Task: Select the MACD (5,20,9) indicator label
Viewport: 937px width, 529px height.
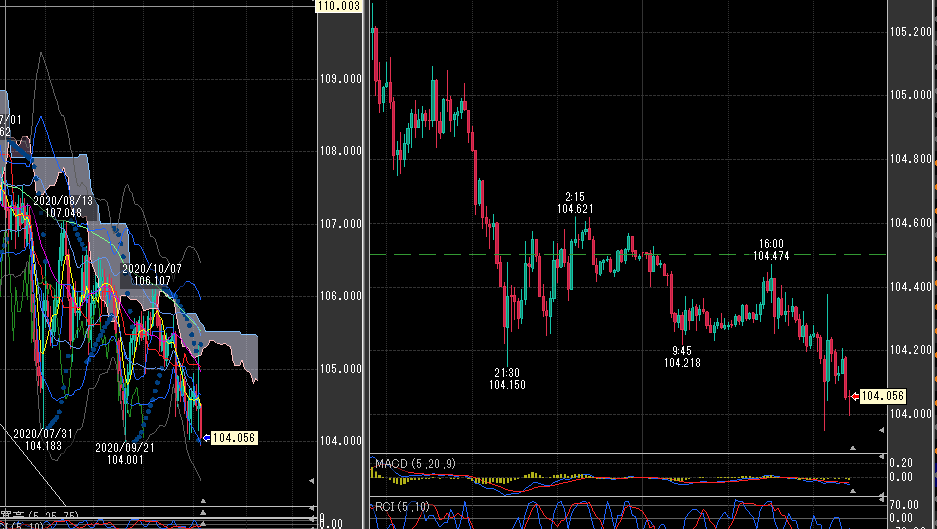Action: pyautogui.click(x=415, y=464)
